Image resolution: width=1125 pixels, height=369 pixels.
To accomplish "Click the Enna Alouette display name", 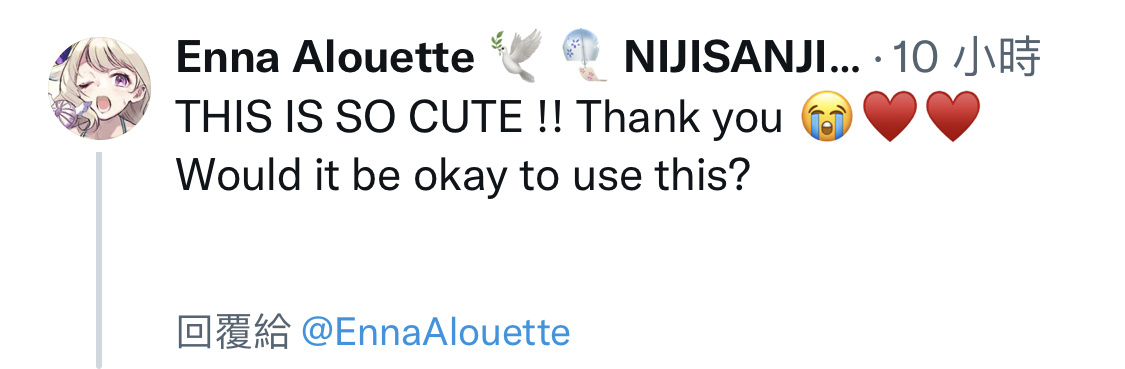I will tap(325, 57).
